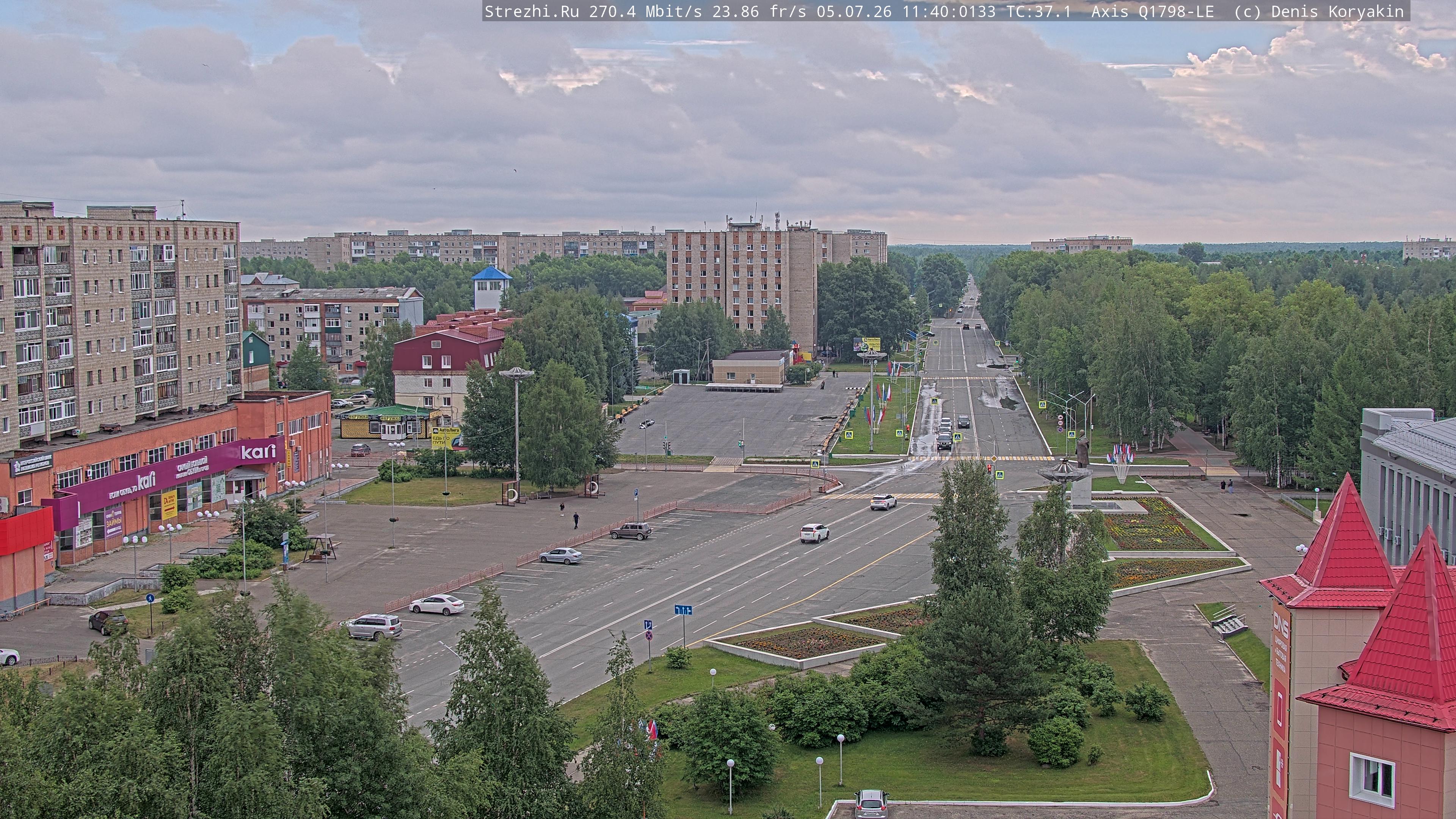
Task: Click the white "kari" logo on the purple storefront sign
Action: coord(258,452)
